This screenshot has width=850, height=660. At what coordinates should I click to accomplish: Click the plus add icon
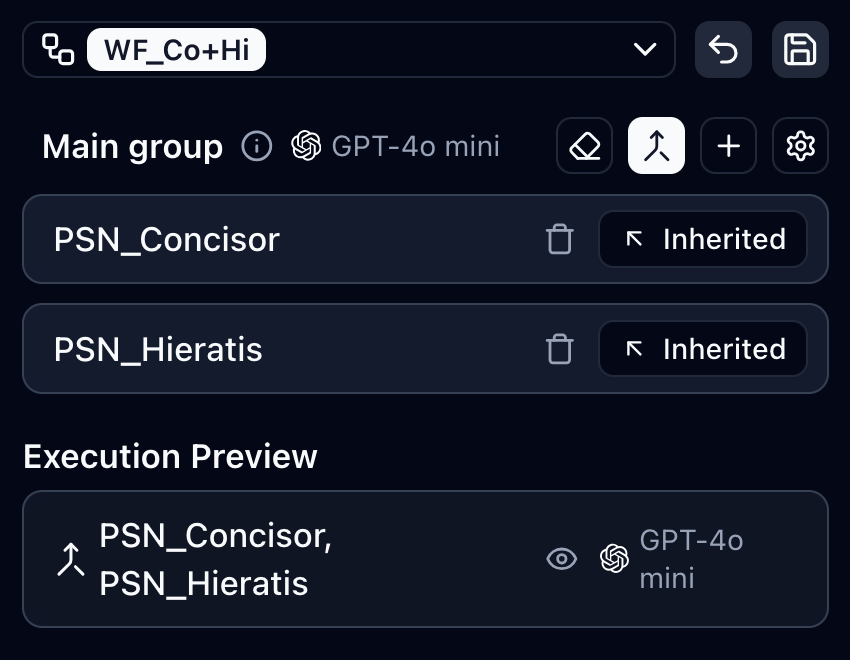(729, 147)
